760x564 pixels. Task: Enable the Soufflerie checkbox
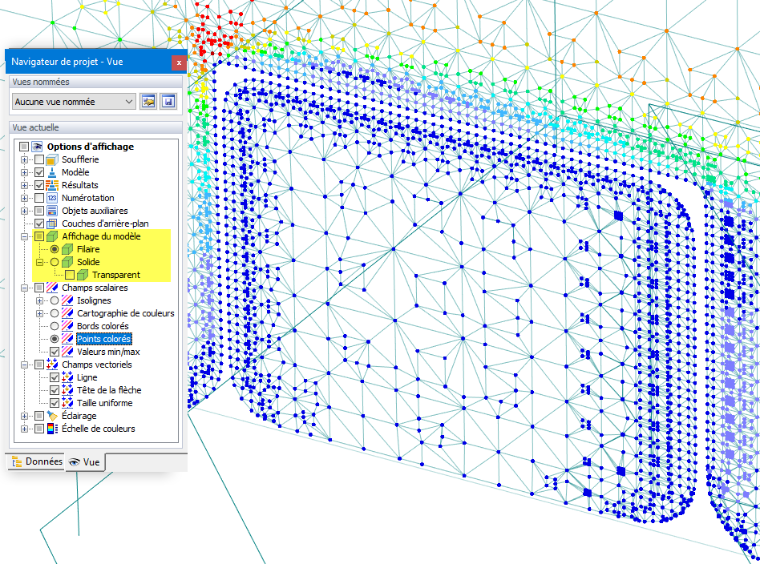point(39,159)
